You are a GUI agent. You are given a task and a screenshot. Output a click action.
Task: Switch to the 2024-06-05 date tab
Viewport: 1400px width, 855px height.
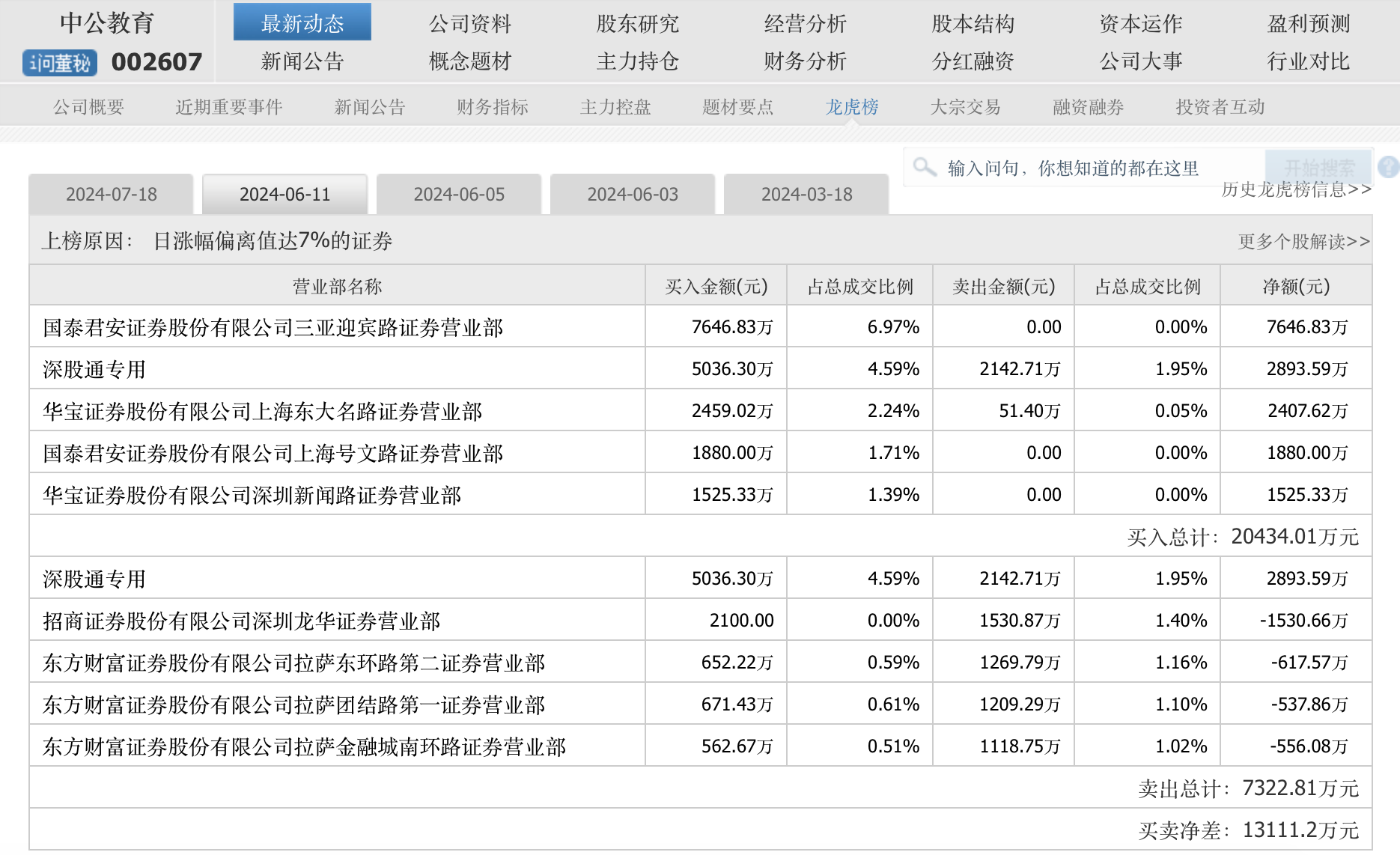point(459,195)
